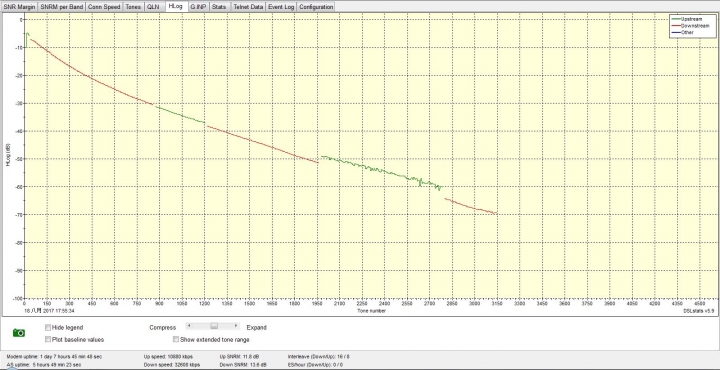Click the green camera snapshot icon

[x=19, y=332]
